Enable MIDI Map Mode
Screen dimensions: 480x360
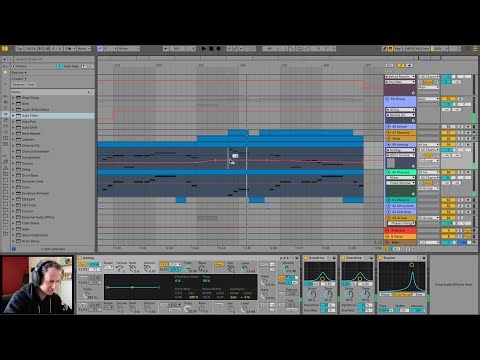(x=409, y=49)
